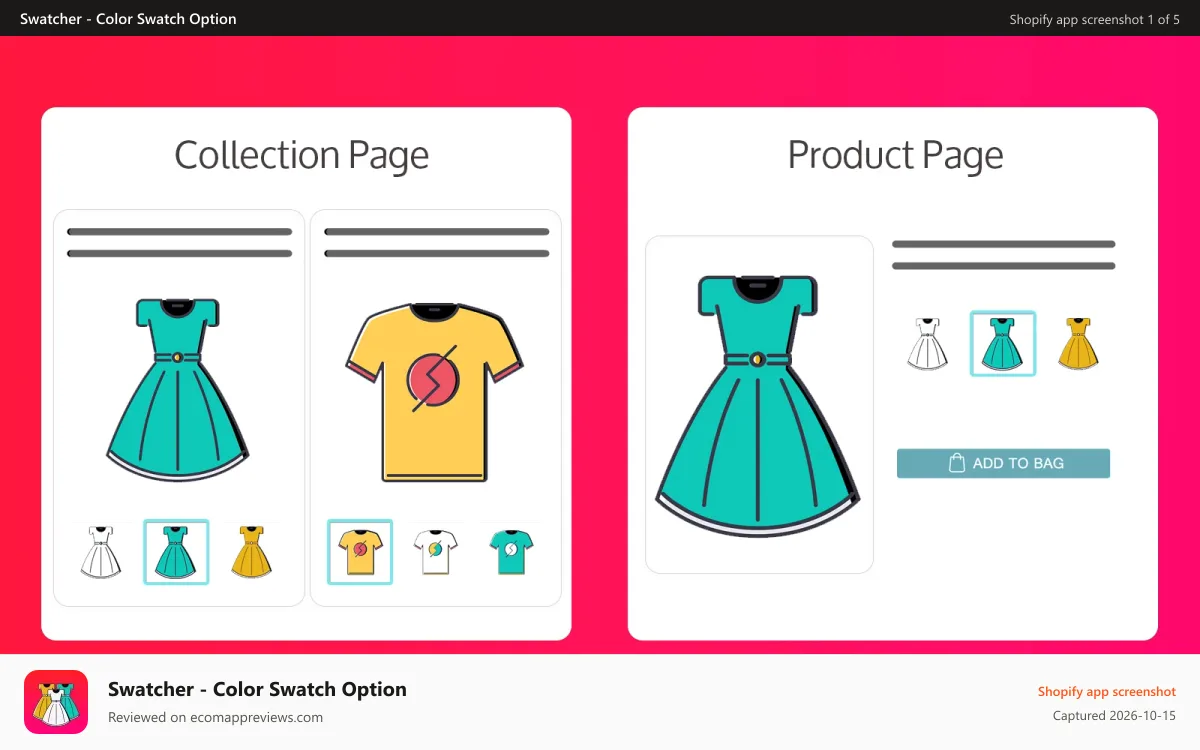The image size is (1200, 750).
Task: Click the Product Page heading
Action: (x=895, y=156)
